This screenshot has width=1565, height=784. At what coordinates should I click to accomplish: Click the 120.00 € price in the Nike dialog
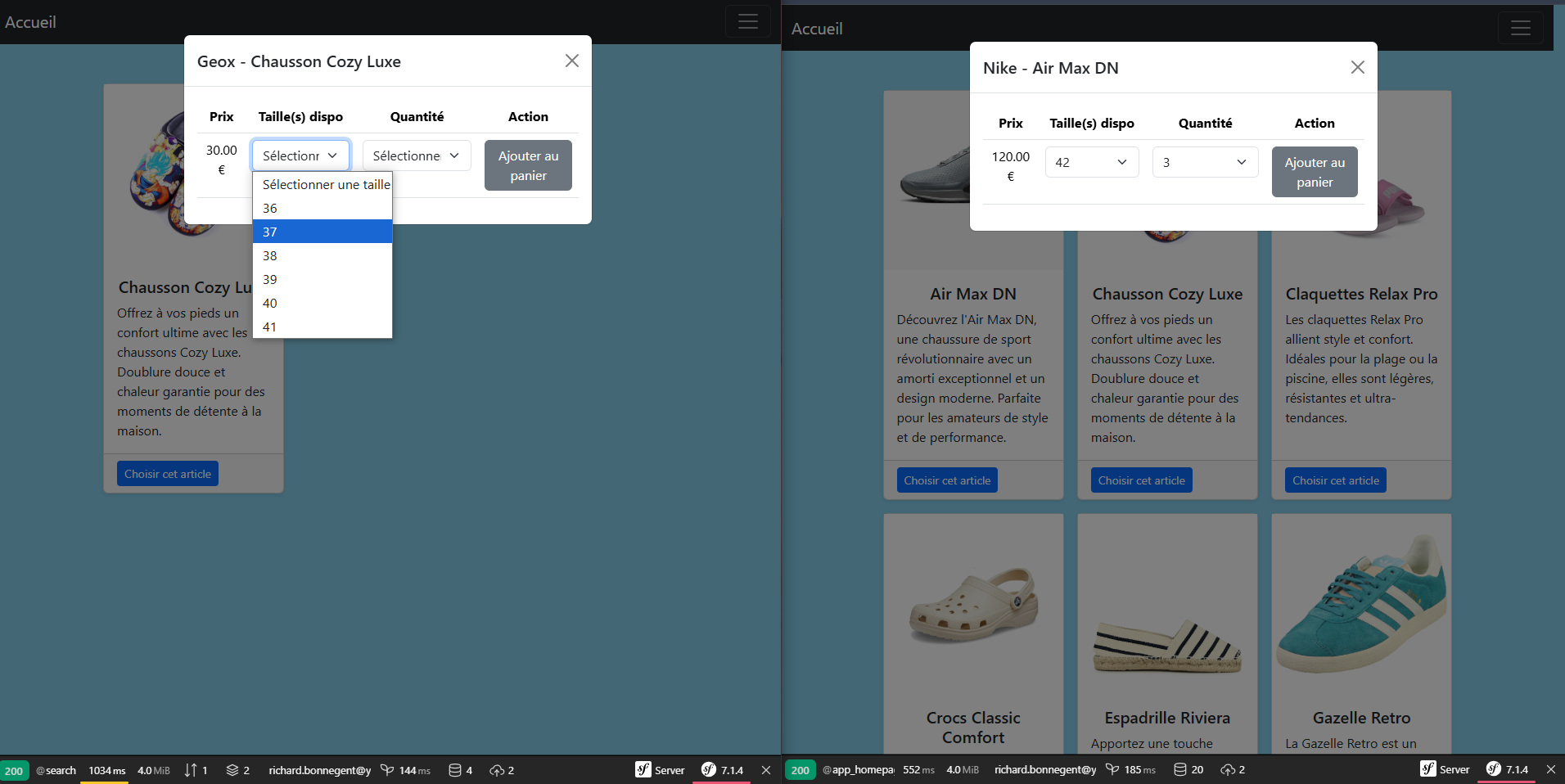point(1011,166)
